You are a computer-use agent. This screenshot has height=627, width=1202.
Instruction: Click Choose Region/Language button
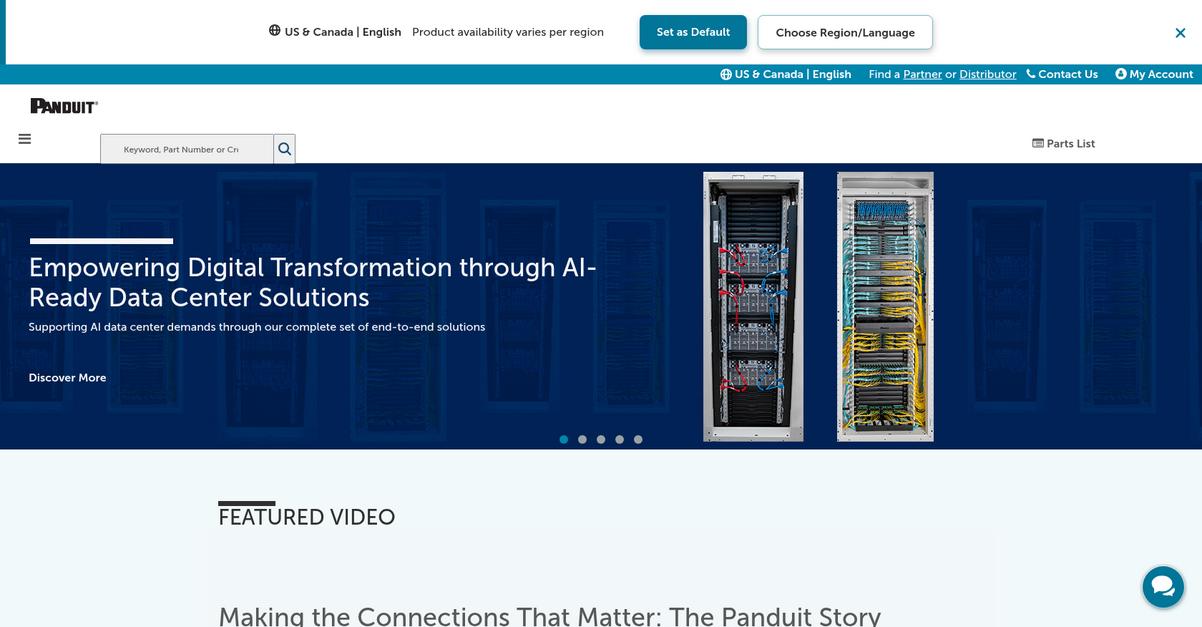pos(845,32)
